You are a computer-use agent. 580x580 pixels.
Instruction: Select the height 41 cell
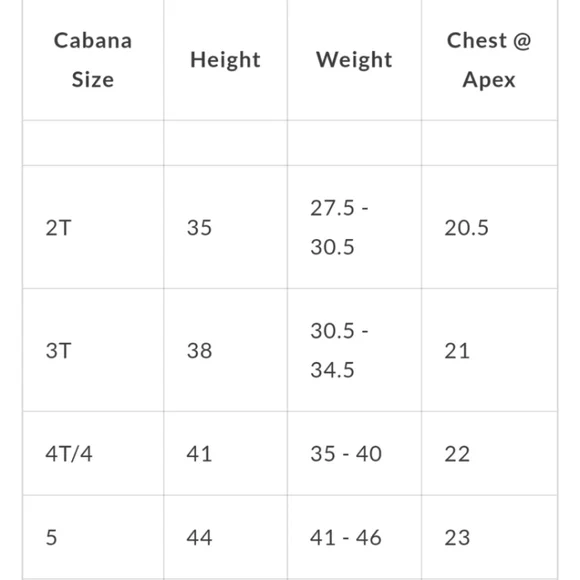[x=225, y=453]
